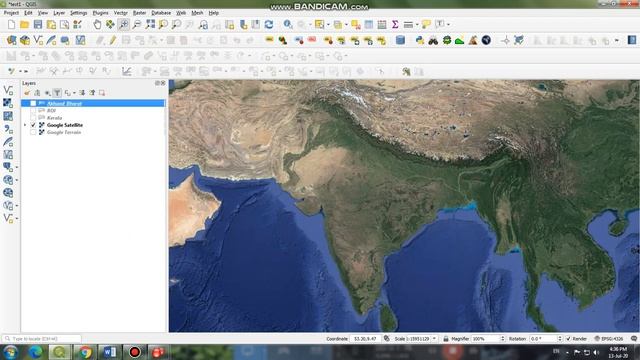This screenshot has width=640, height=360.
Task: Click the Magnifier percentage spin box
Action: pyautogui.click(x=488, y=339)
